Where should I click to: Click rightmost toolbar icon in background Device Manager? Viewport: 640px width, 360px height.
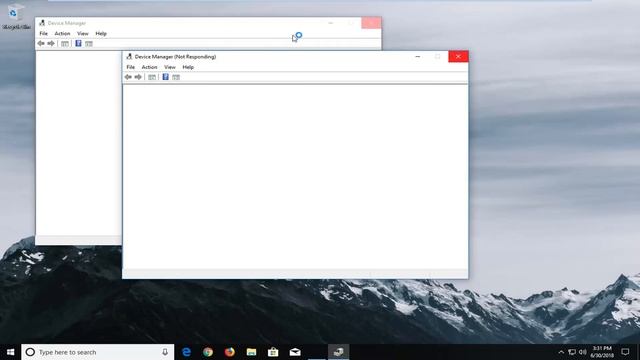click(x=89, y=44)
